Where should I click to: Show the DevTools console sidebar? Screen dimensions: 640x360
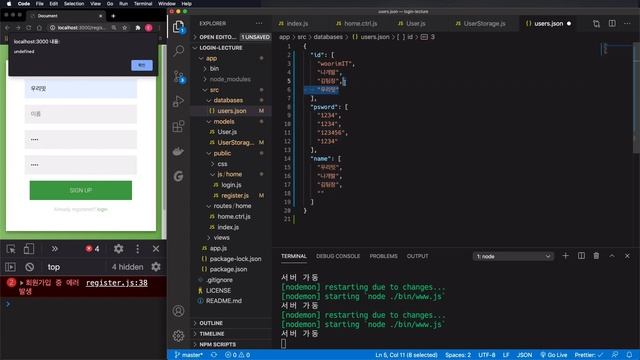11,267
